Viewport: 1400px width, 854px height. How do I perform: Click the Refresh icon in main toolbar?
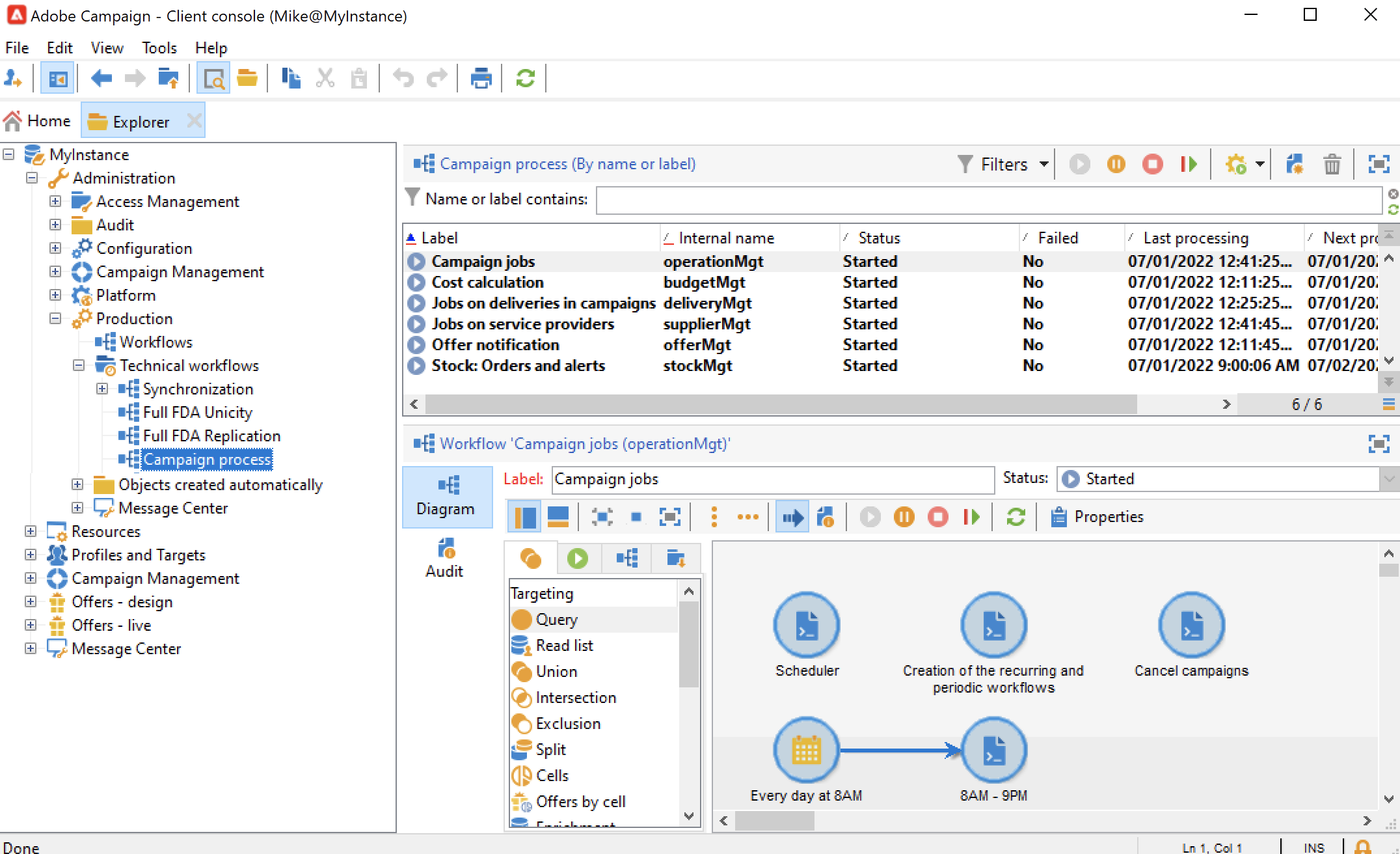coord(525,79)
